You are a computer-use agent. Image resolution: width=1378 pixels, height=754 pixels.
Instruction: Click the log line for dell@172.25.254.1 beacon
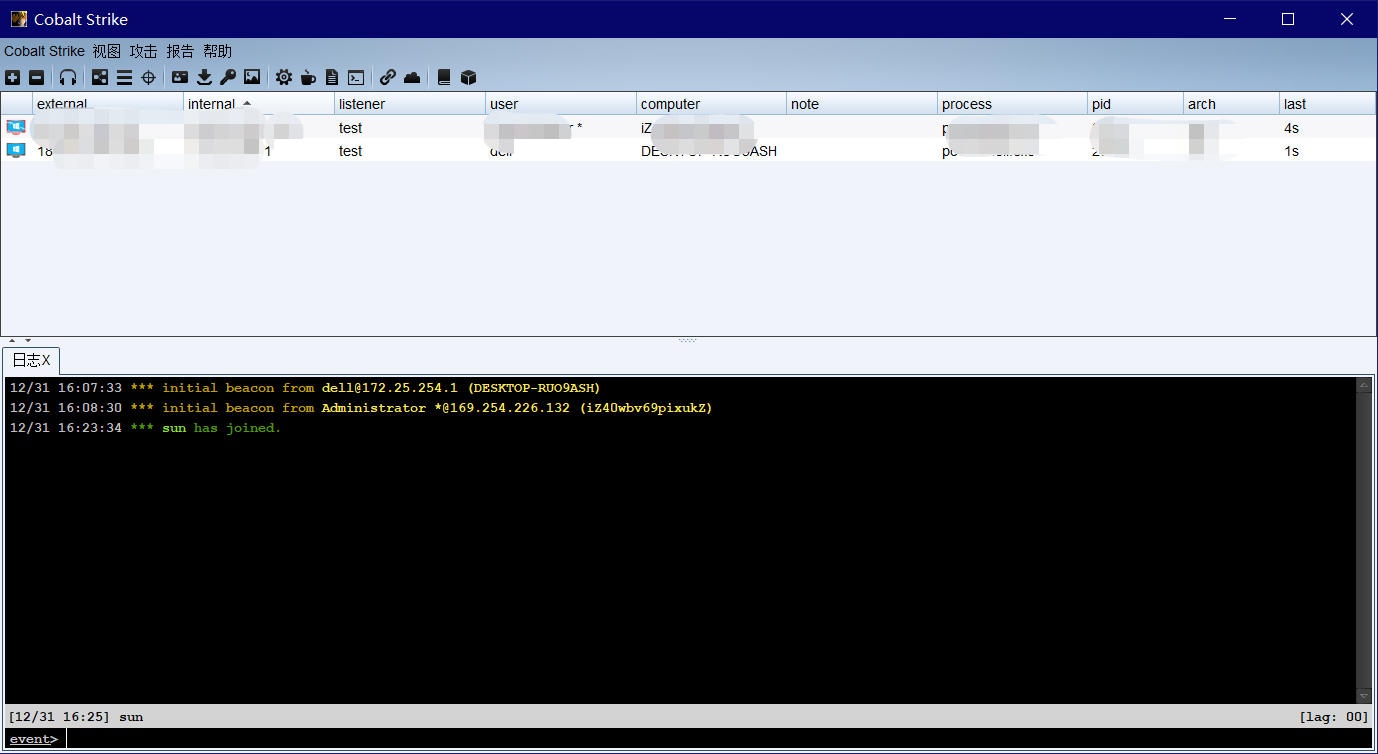pyautogui.click(x=305, y=388)
